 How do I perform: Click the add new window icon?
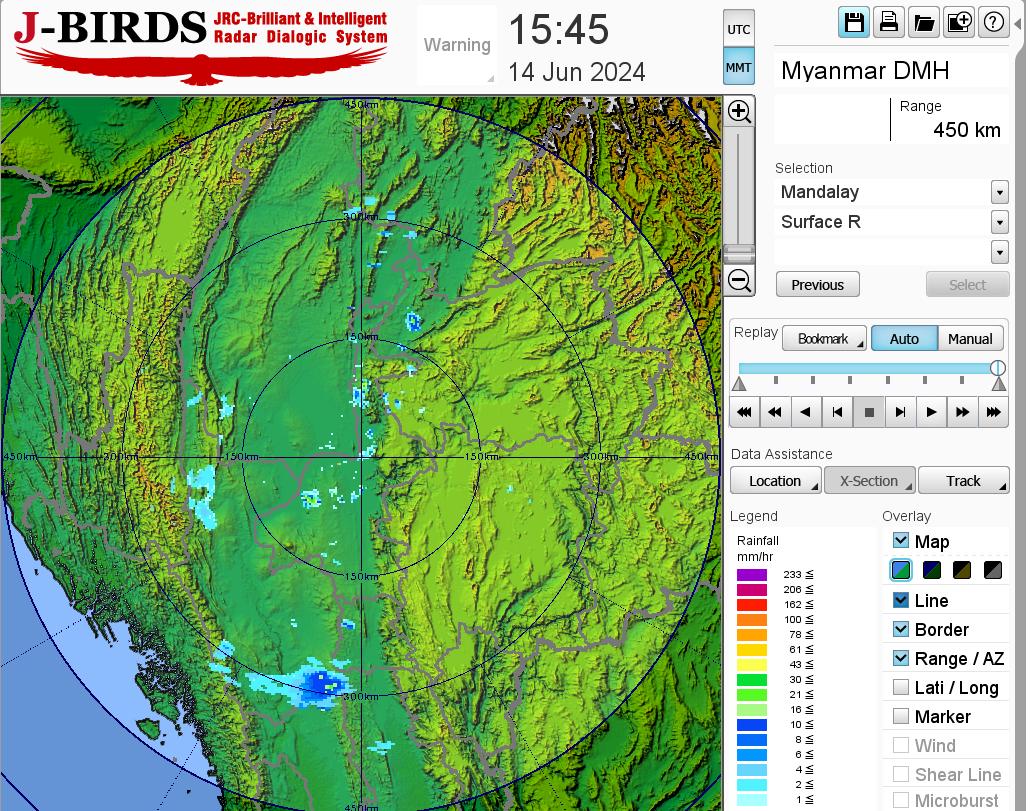click(958, 23)
